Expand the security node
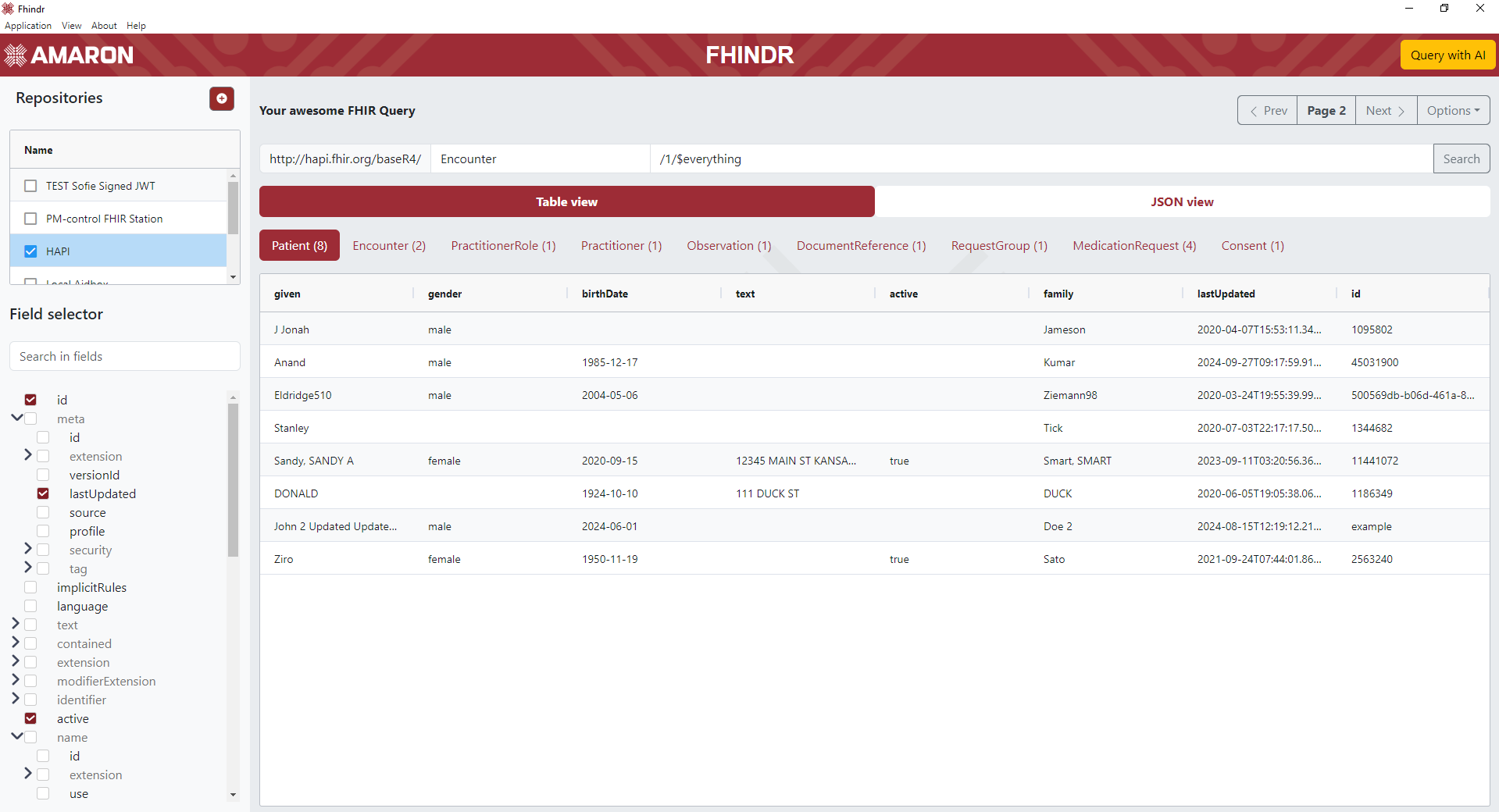 28,548
